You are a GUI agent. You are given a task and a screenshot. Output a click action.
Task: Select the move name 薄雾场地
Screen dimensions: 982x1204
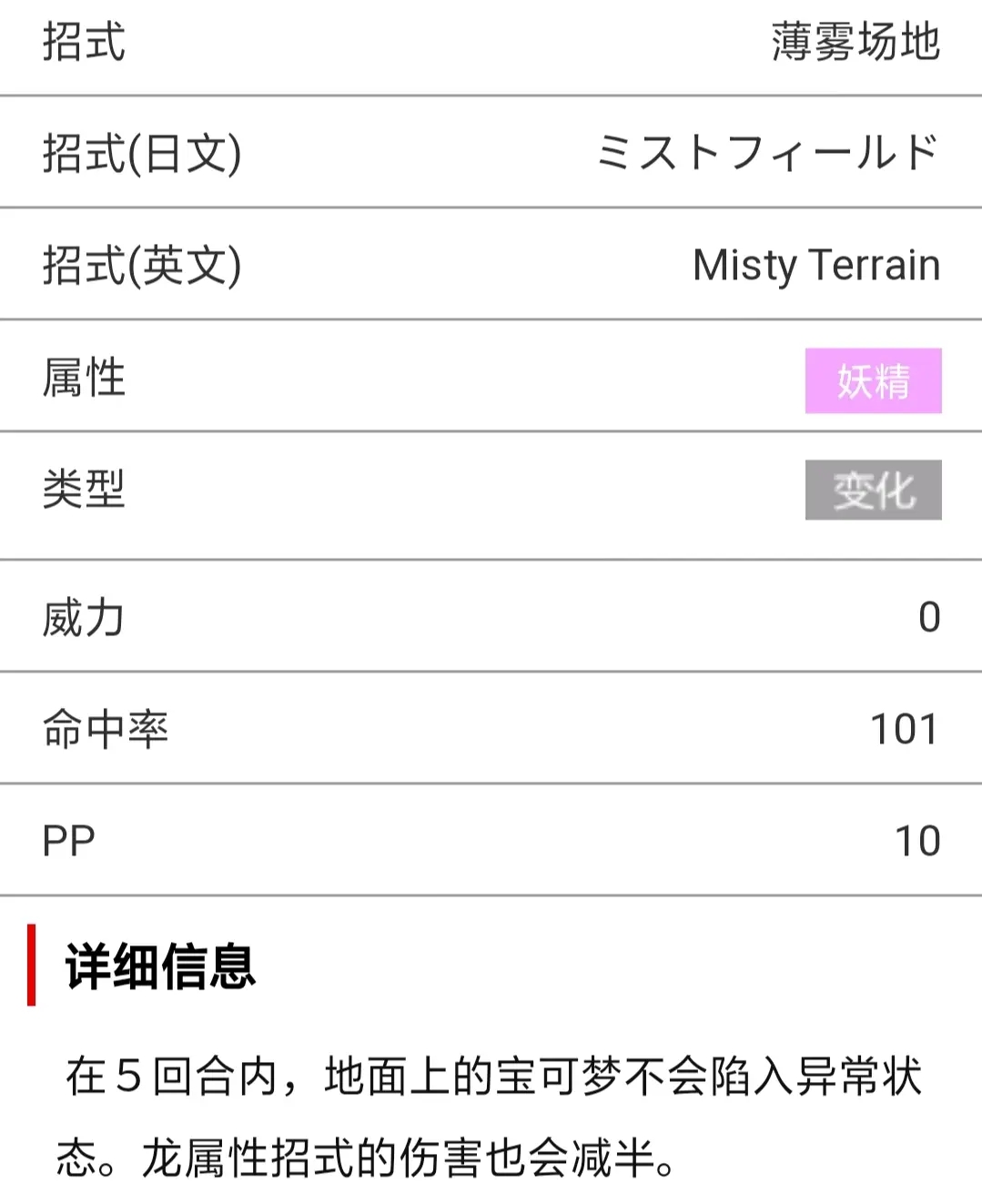(855, 42)
